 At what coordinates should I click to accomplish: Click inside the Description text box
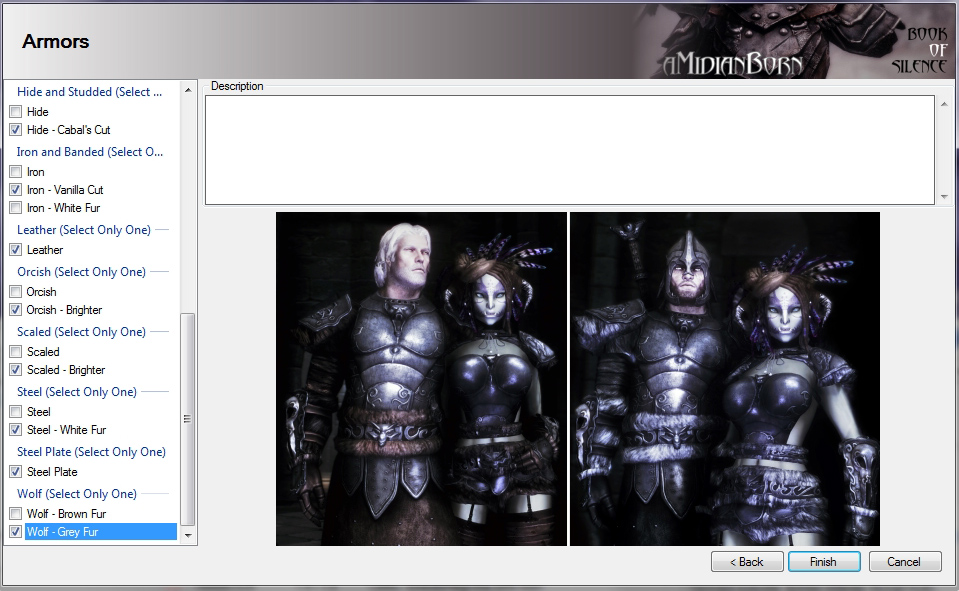[570, 150]
